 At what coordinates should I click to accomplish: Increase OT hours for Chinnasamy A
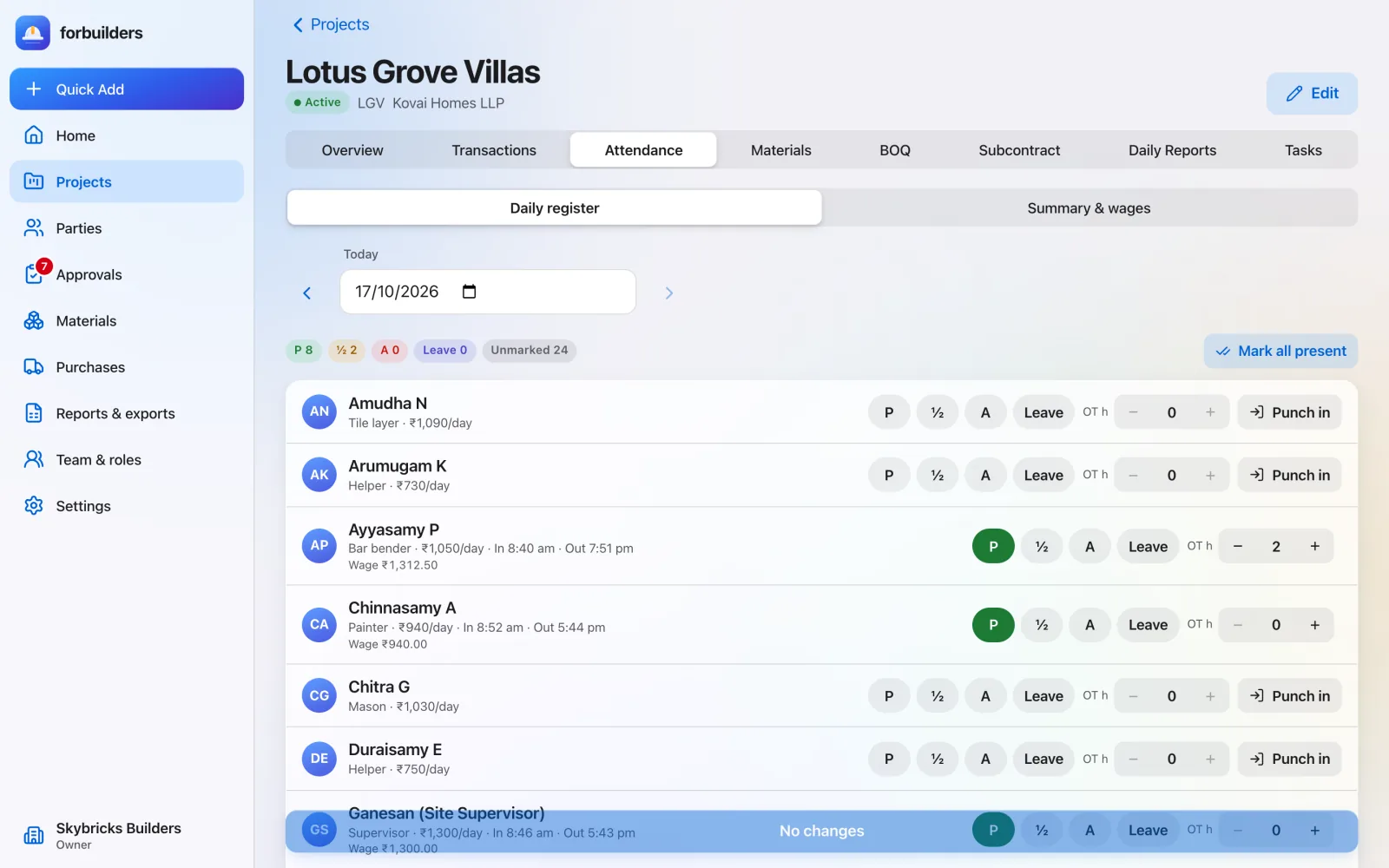click(x=1314, y=625)
